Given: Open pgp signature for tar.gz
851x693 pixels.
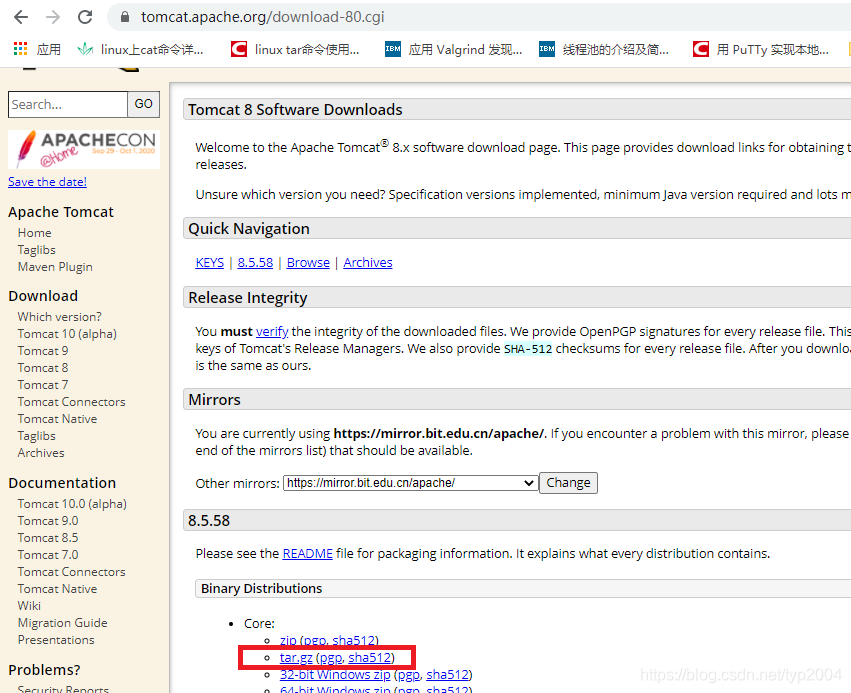Looking at the screenshot, I should click(331, 658).
